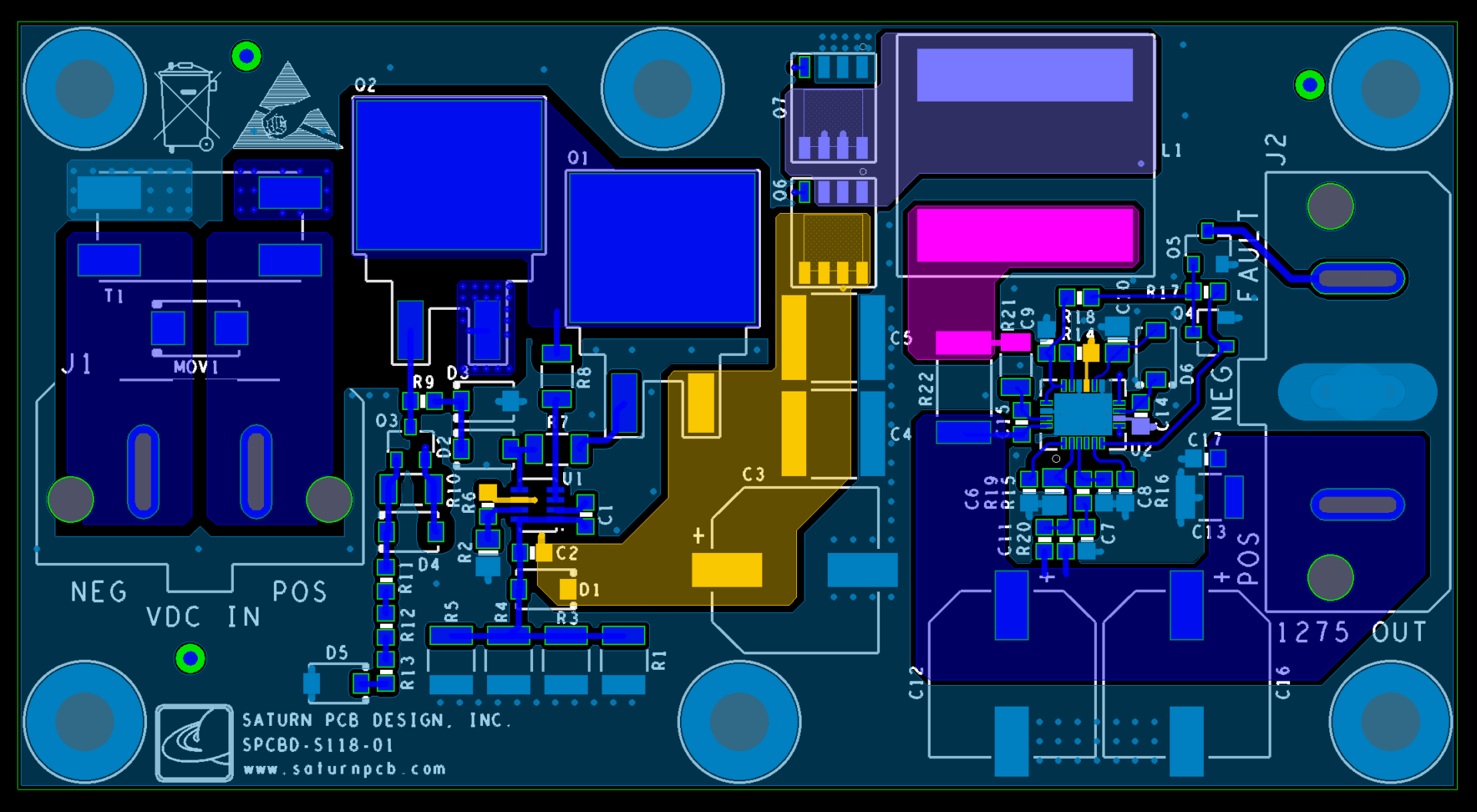This screenshot has height=812, width=1477.
Task: Click the large magenta copper pad below L1
Action: tap(1025, 236)
